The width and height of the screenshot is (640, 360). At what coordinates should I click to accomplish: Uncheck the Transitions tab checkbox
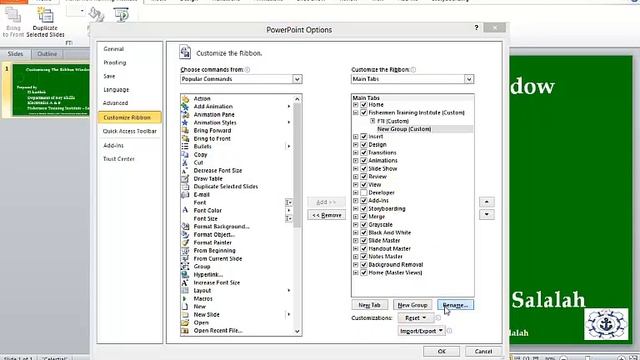pyautogui.click(x=364, y=153)
